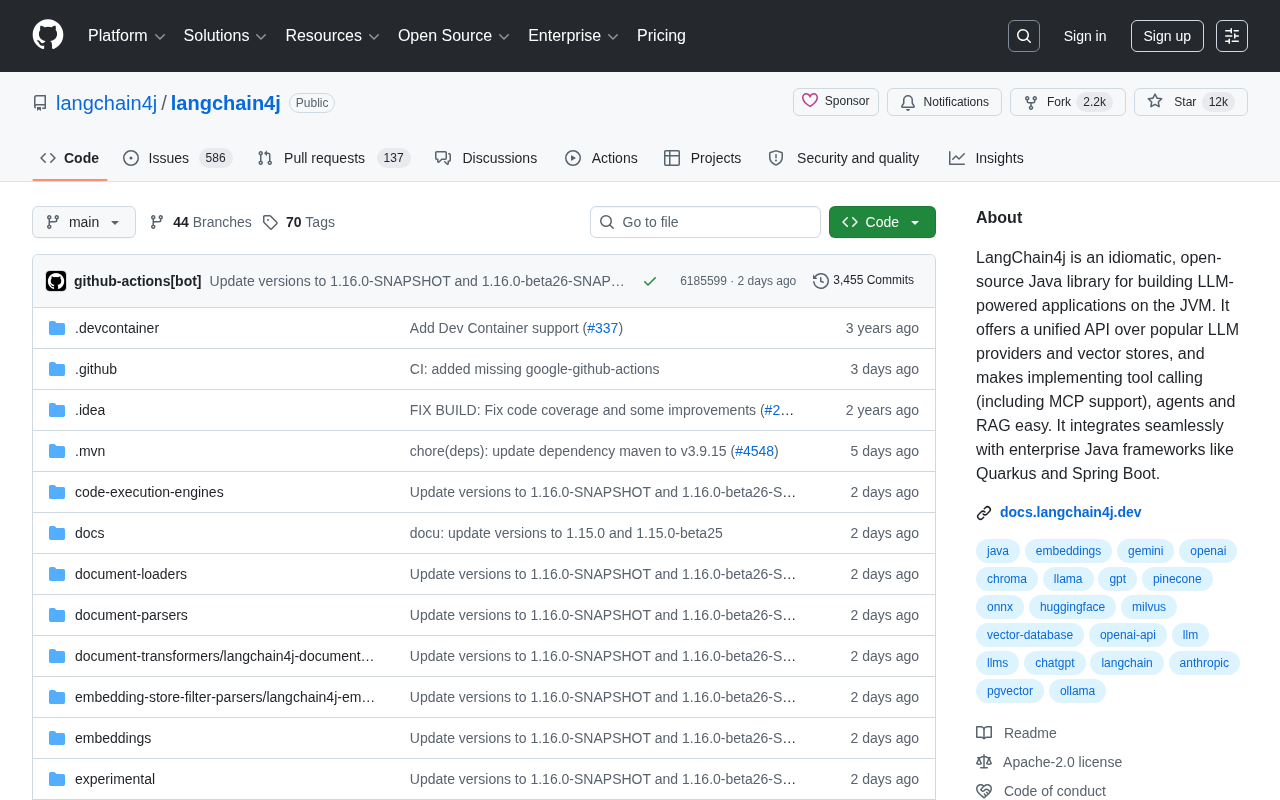
Task: Click the license scale icon
Action: (x=984, y=762)
